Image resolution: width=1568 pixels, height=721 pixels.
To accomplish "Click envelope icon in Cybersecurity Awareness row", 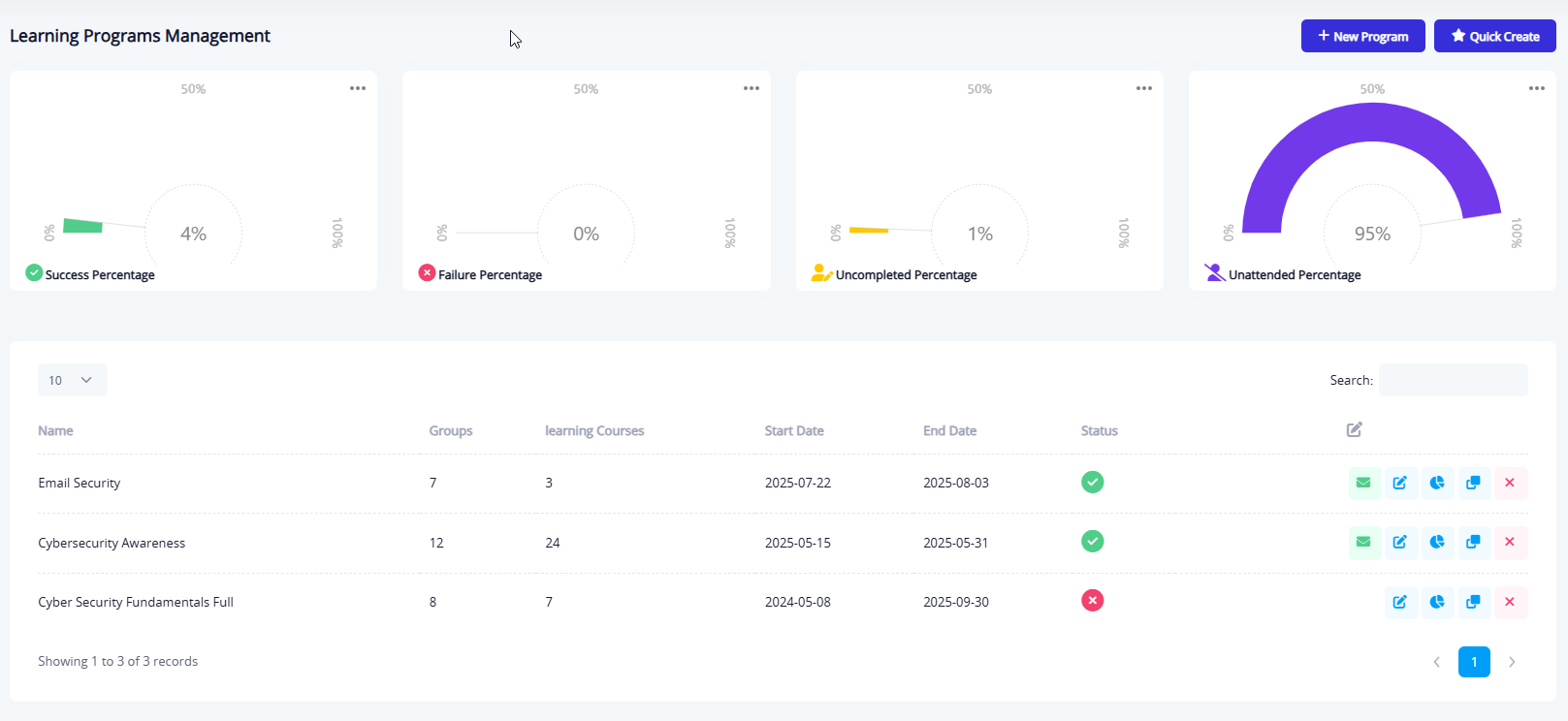I will (1363, 543).
